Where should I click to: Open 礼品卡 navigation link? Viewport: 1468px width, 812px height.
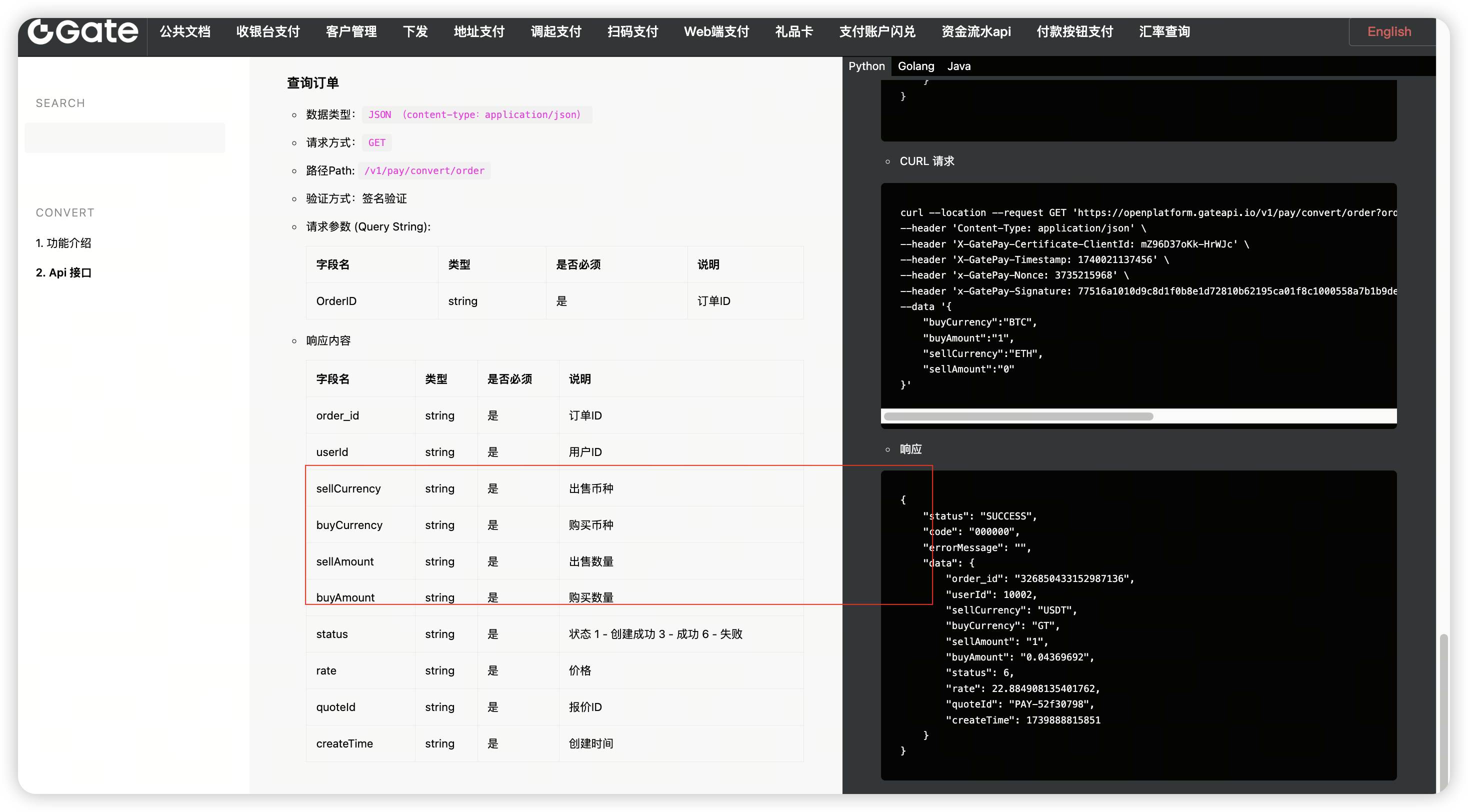point(794,31)
